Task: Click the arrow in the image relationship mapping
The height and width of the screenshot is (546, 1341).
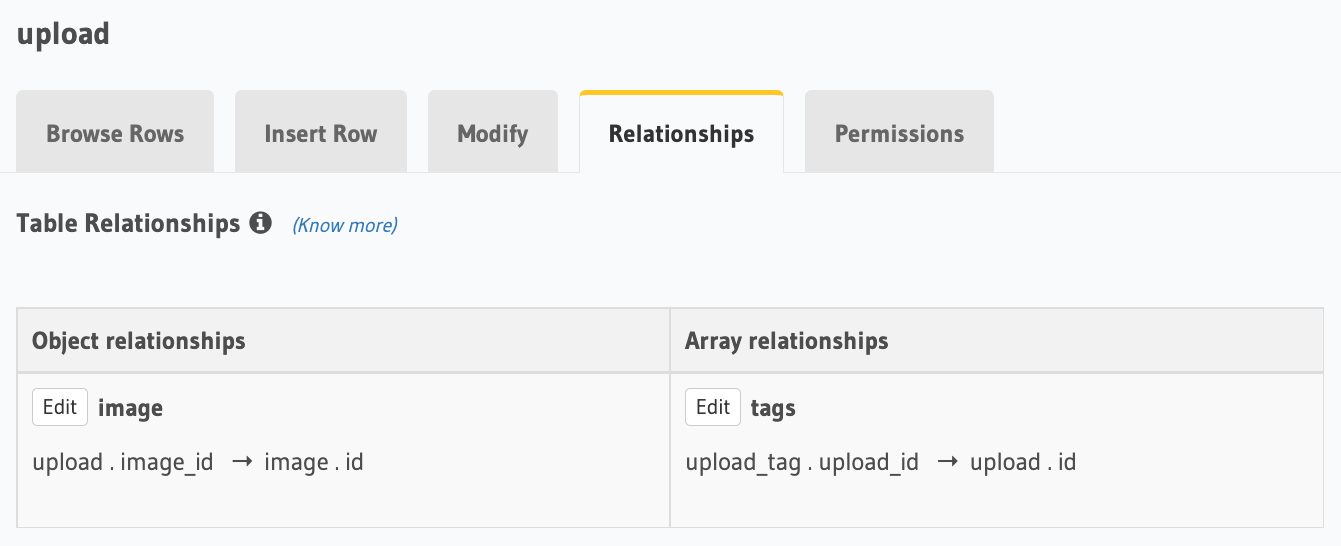Action: (241, 462)
